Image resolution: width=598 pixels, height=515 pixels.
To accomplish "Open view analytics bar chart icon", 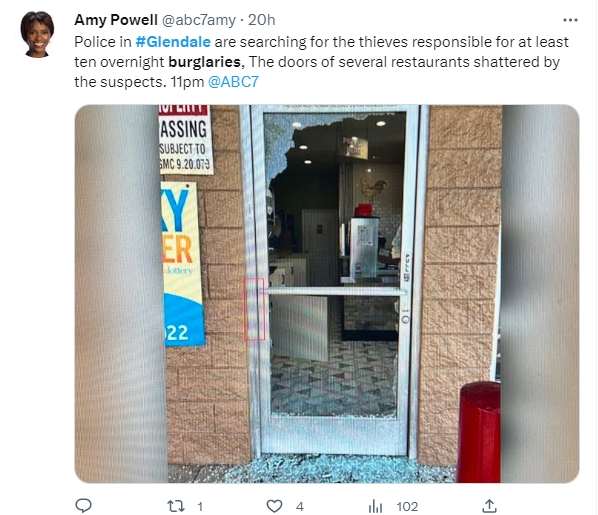I will click(375, 506).
